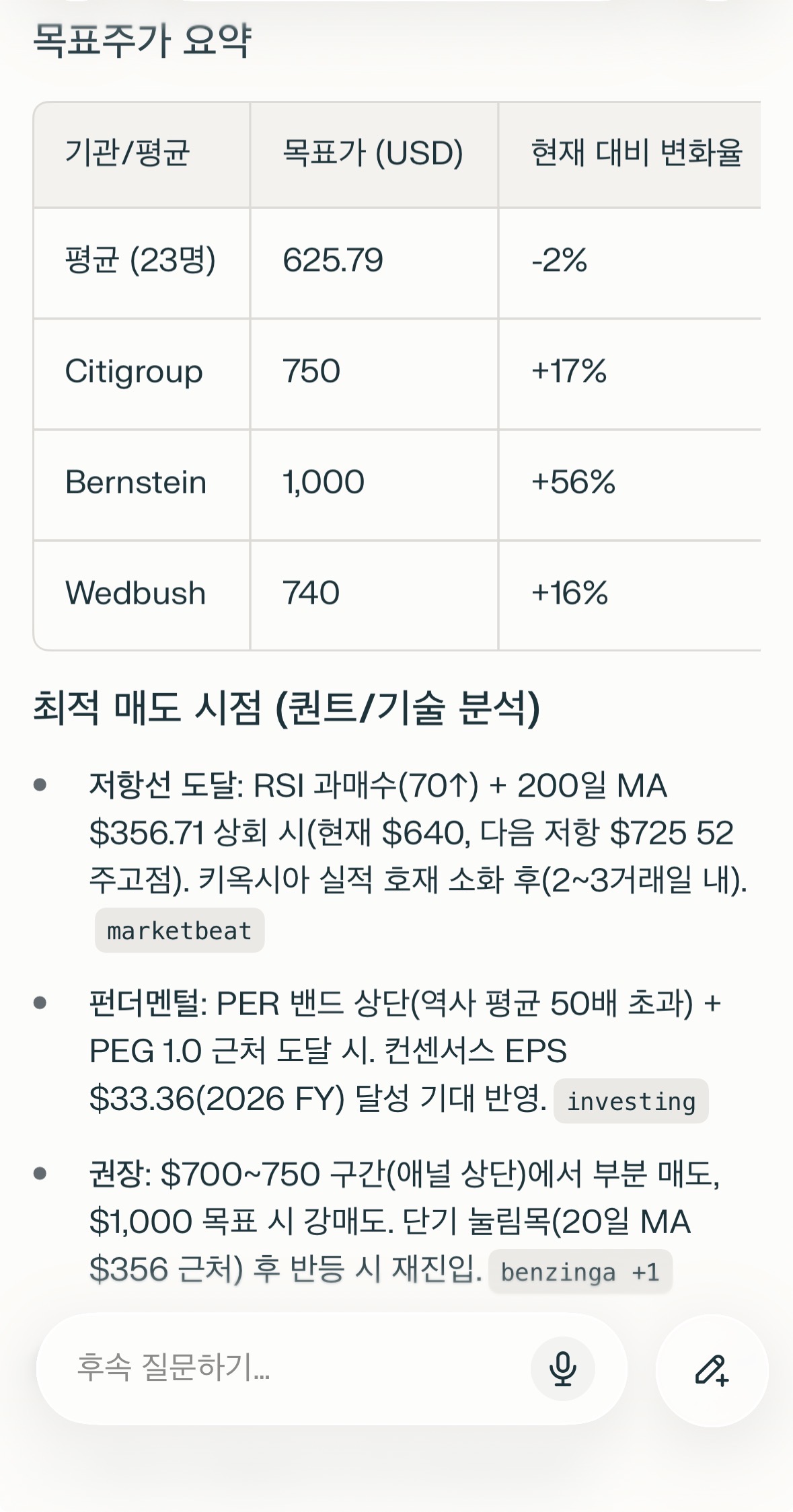
Task: Click the +56% change cell
Action: [573, 483]
